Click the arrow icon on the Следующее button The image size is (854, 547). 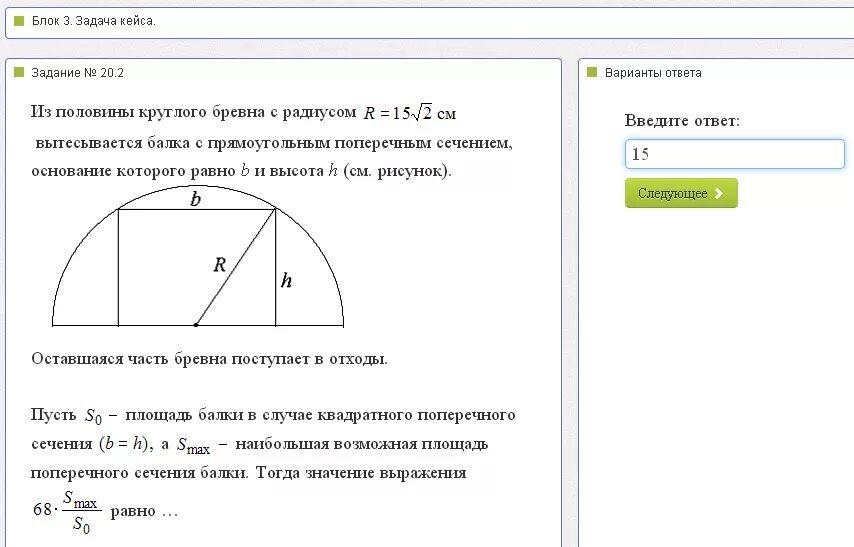(719, 193)
